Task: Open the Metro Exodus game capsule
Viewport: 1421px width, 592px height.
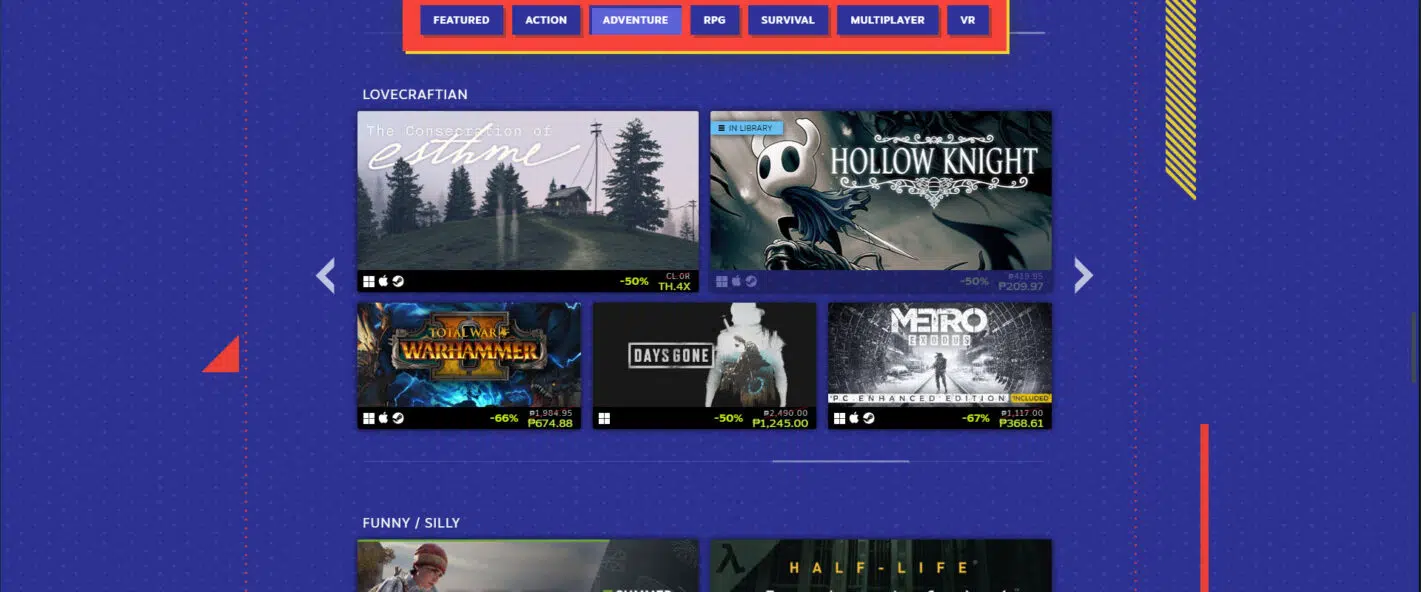Action: tap(940, 366)
